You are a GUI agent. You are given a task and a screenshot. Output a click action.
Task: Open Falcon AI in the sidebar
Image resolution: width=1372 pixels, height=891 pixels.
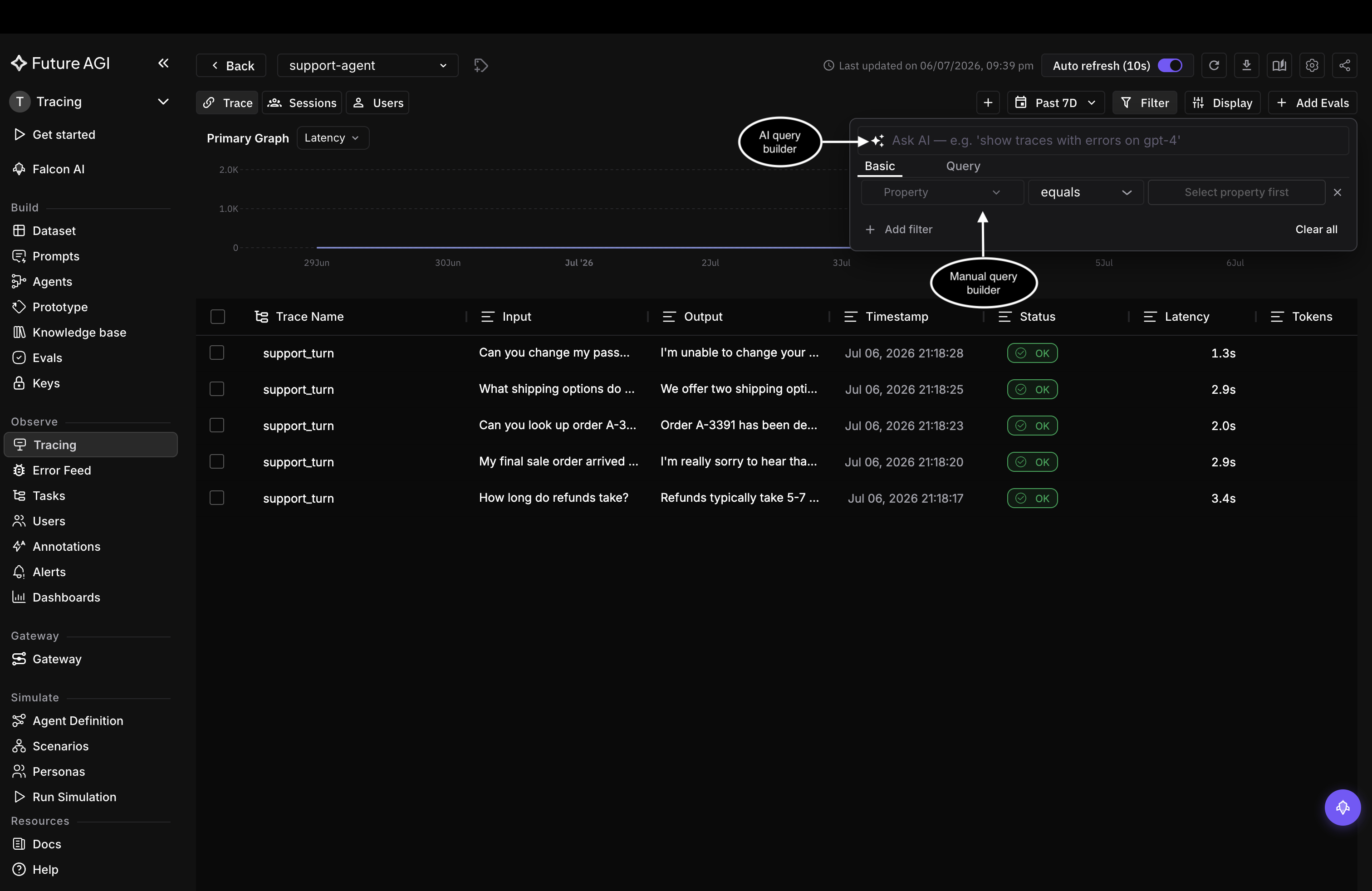click(x=58, y=169)
